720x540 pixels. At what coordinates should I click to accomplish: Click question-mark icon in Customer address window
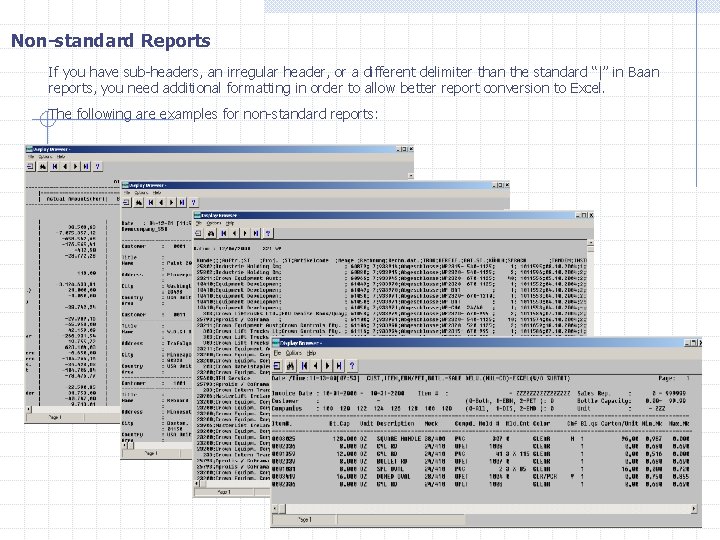tap(194, 202)
